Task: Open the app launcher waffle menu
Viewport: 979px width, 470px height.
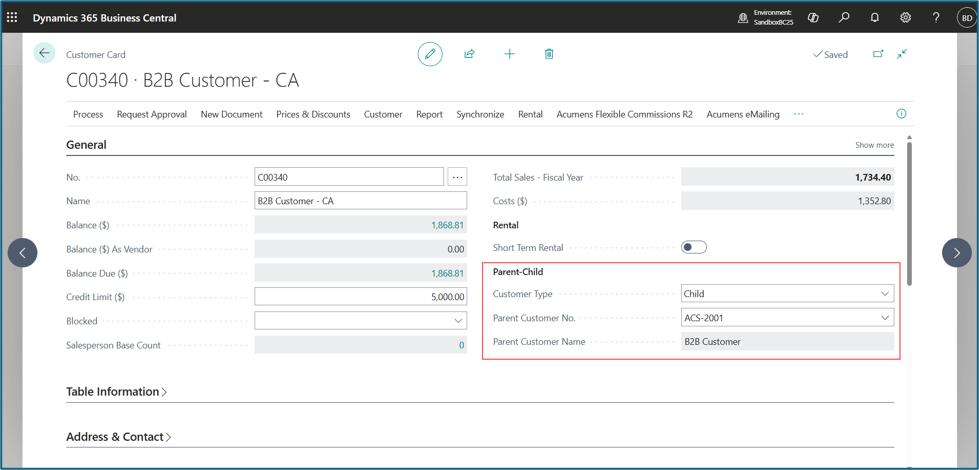Action: point(12,17)
